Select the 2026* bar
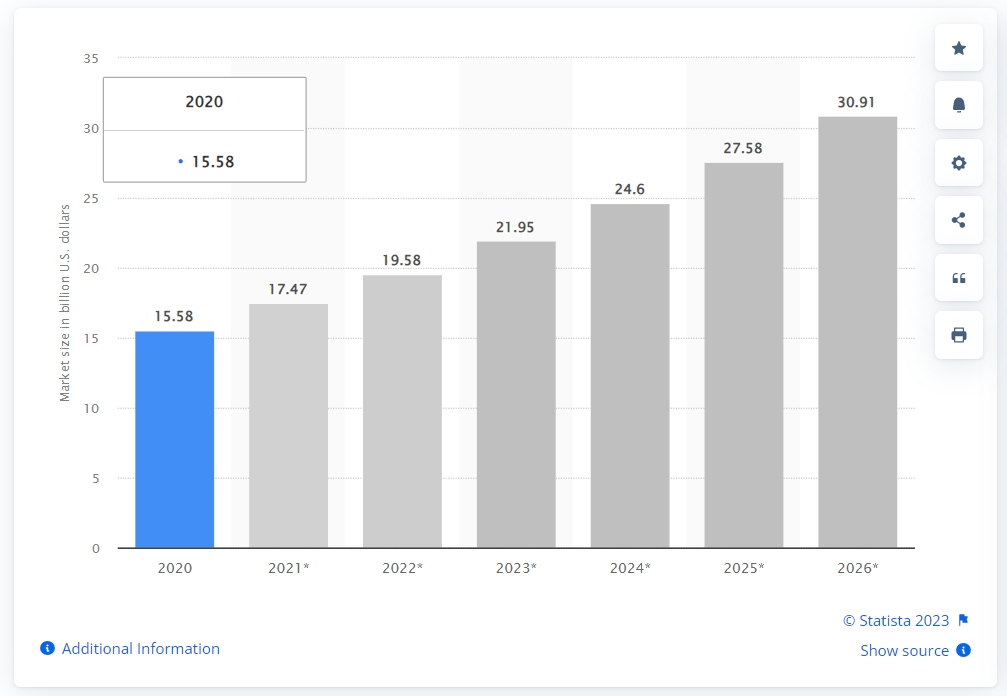Viewport: 1007px width, 696px height. 857,333
